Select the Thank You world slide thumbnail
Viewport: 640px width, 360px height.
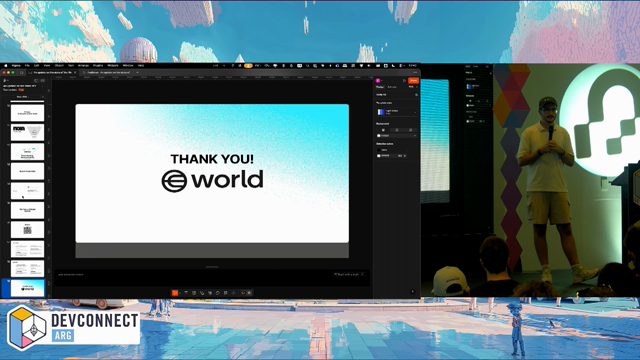point(27,288)
